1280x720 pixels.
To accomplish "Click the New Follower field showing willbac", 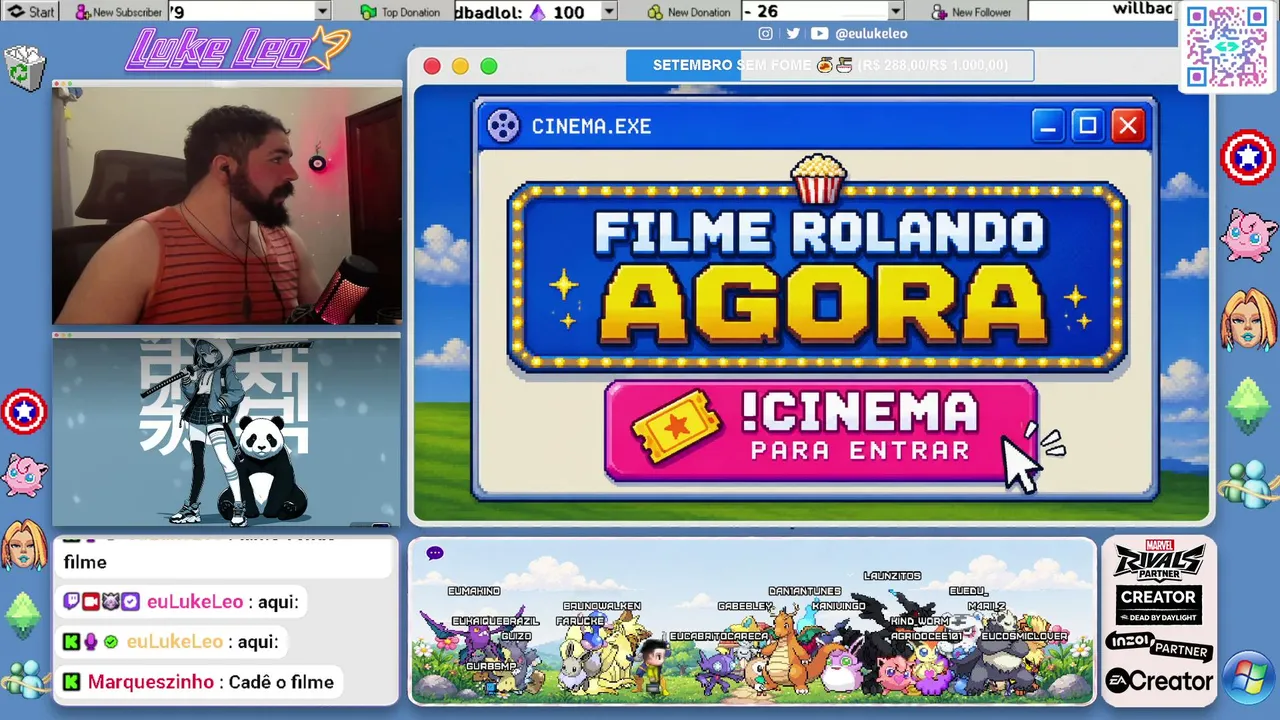I will (x=1103, y=10).
